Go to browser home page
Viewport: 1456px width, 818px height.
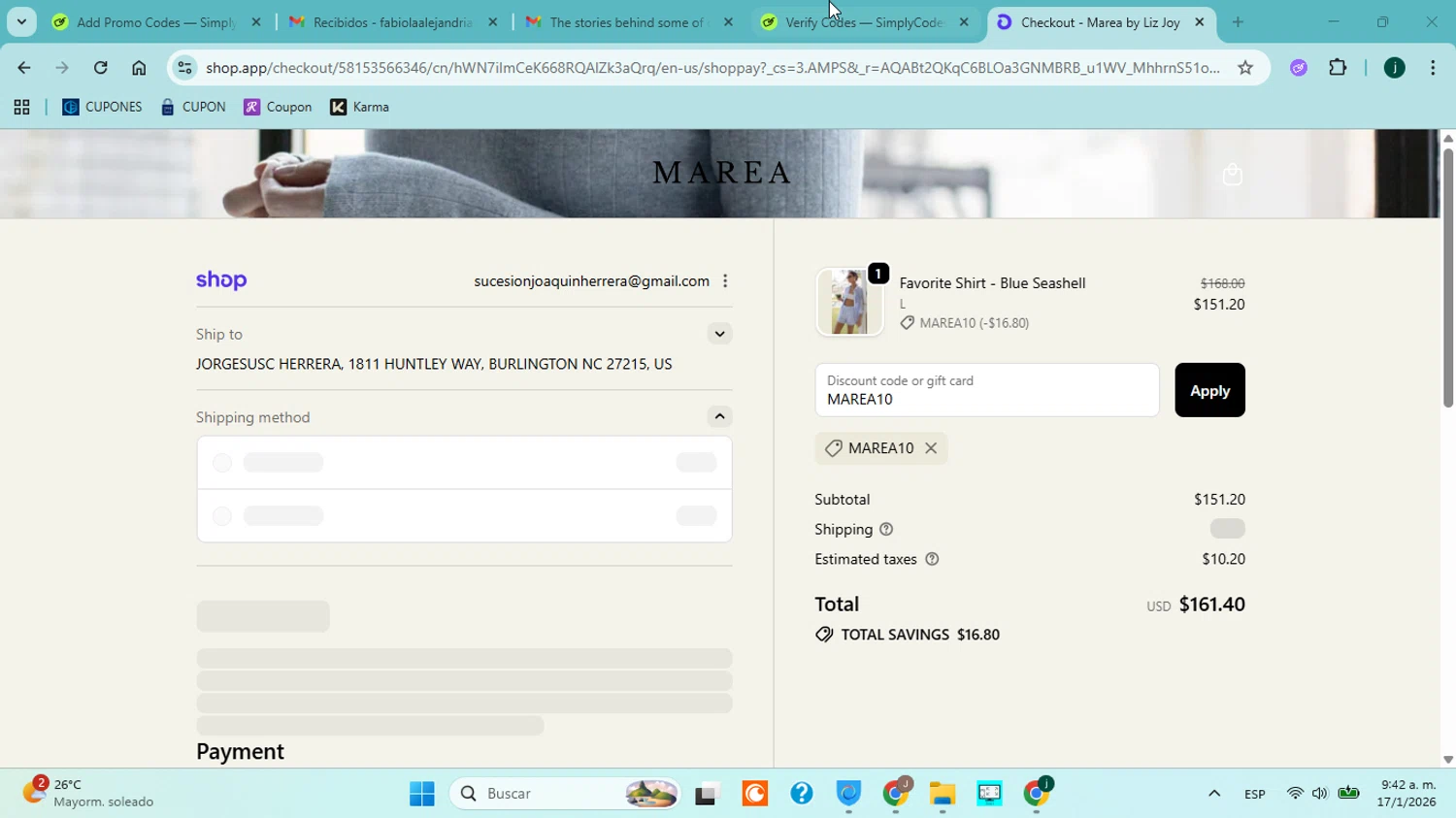139,68
